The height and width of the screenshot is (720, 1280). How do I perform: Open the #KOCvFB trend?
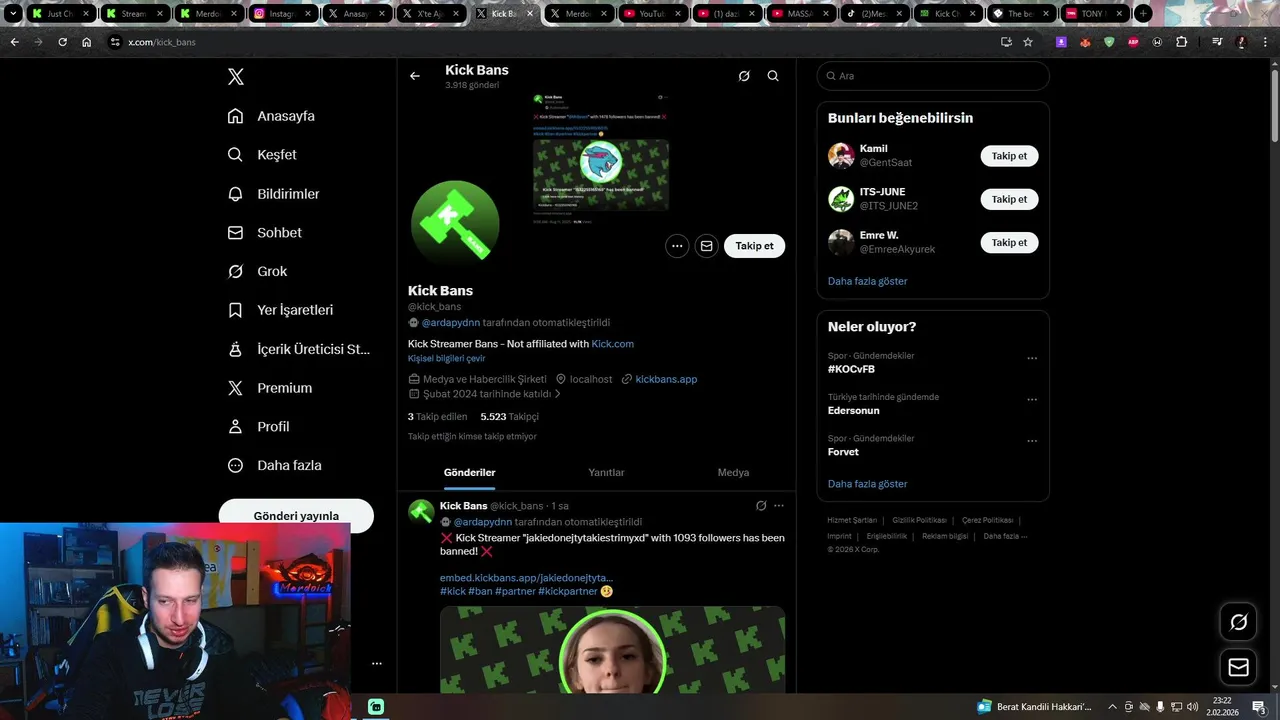point(851,369)
